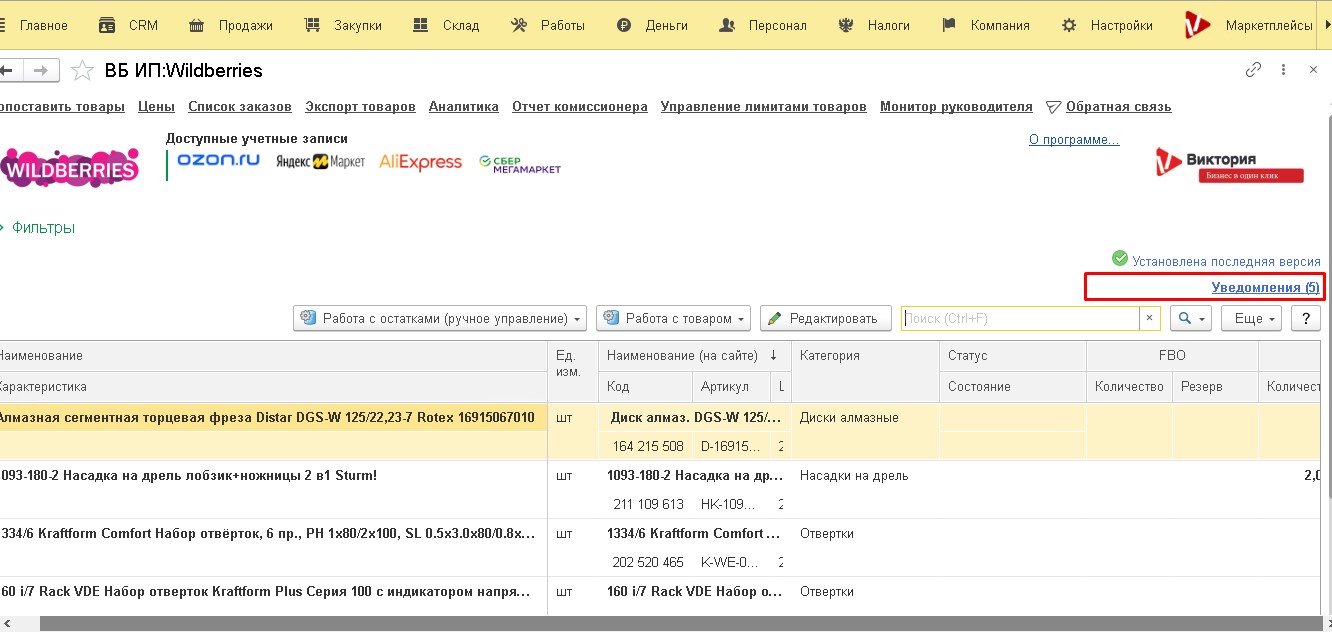The width and height of the screenshot is (1332, 632).
Task: Click the Статус column header
Action: (x=1012, y=356)
